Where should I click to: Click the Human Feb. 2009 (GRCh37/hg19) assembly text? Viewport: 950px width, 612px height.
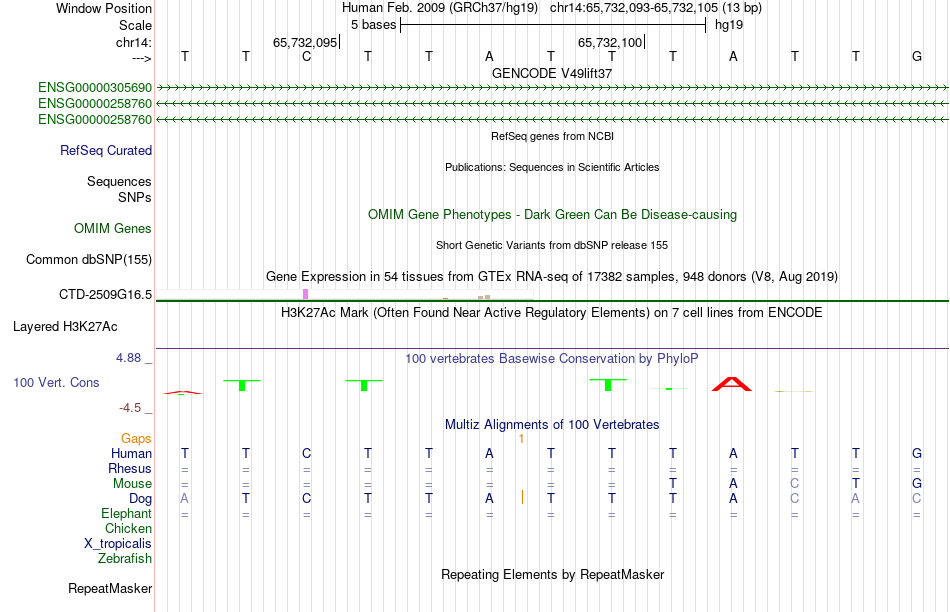coord(440,8)
